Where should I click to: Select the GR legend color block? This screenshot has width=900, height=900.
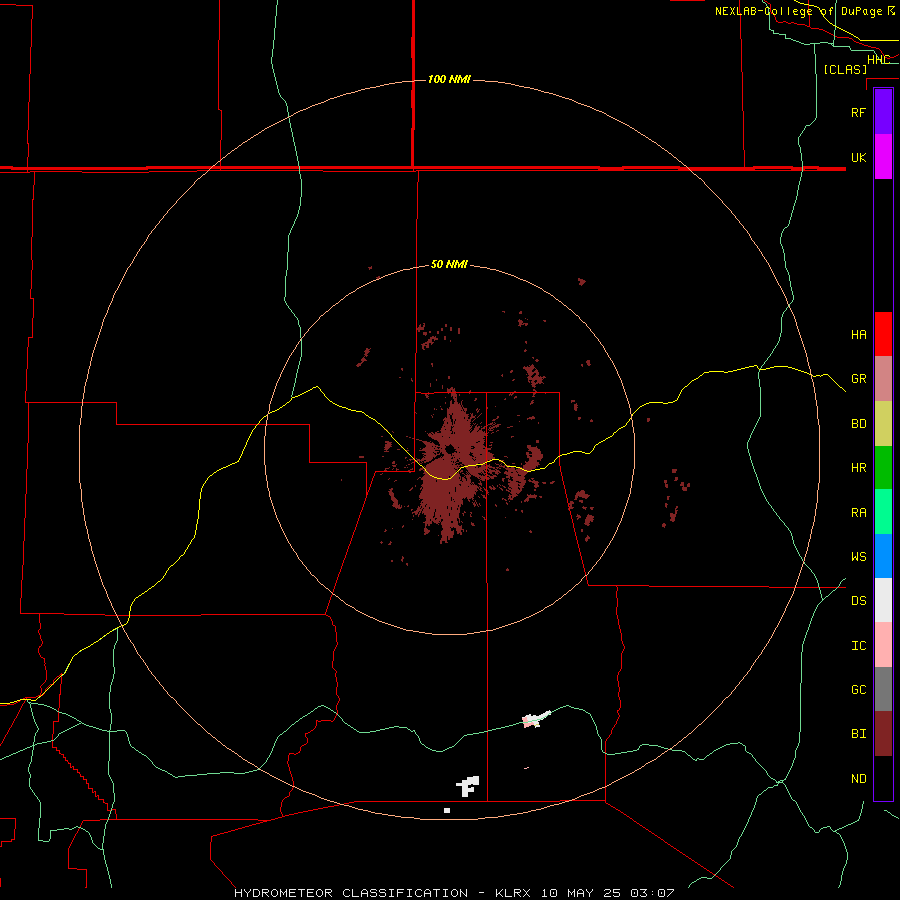pyautogui.click(x=883, y=379)
